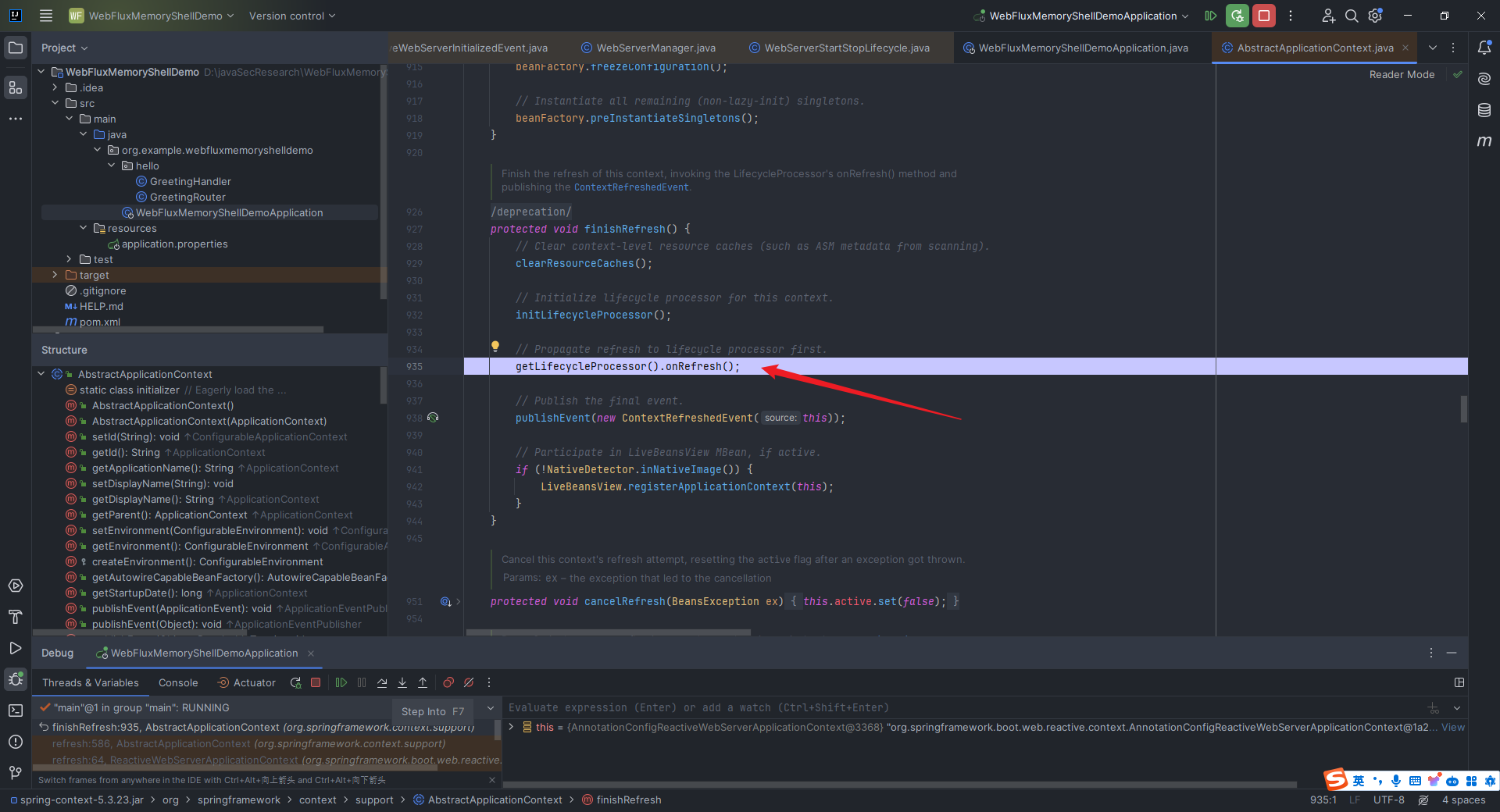Click the green inspections checkmark widget
Image resolution: width=1500 pixels, height=812 pixels.
(x=1458, y=75)
